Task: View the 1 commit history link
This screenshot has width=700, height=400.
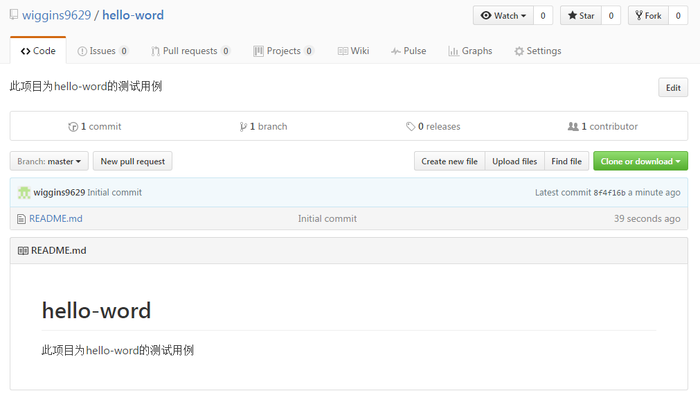Action: click(x=95, y=126)
